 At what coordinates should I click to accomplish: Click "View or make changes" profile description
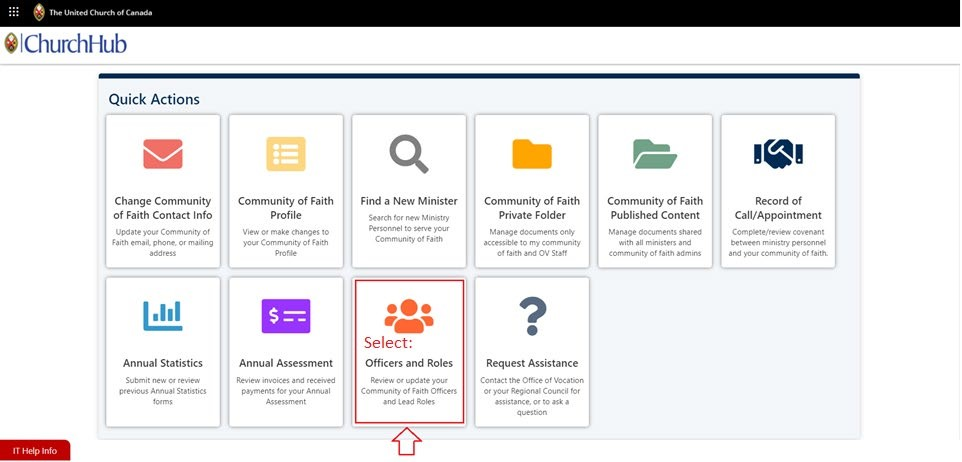click(286, 242)
